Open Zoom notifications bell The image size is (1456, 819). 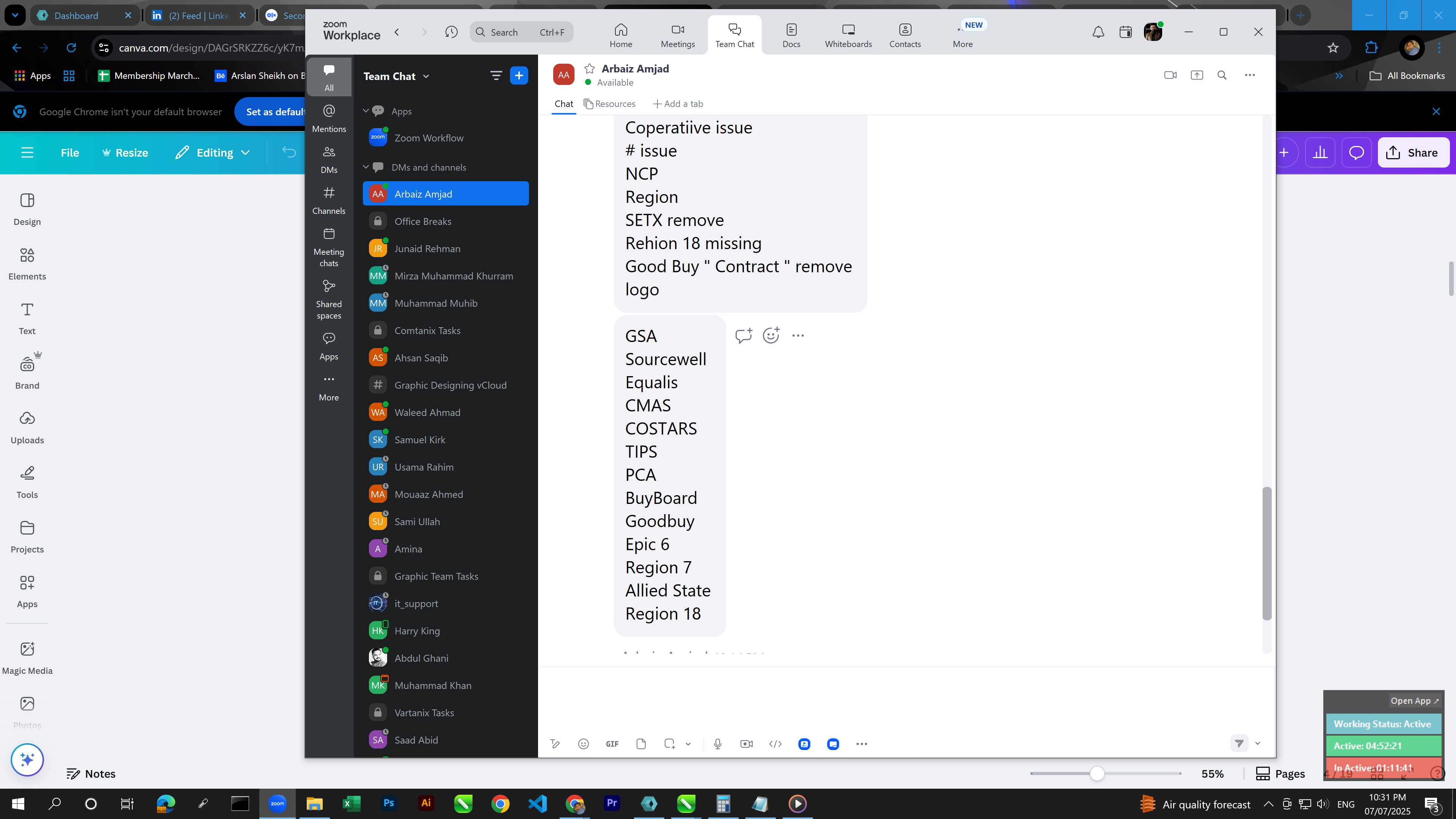point(1098,32)
